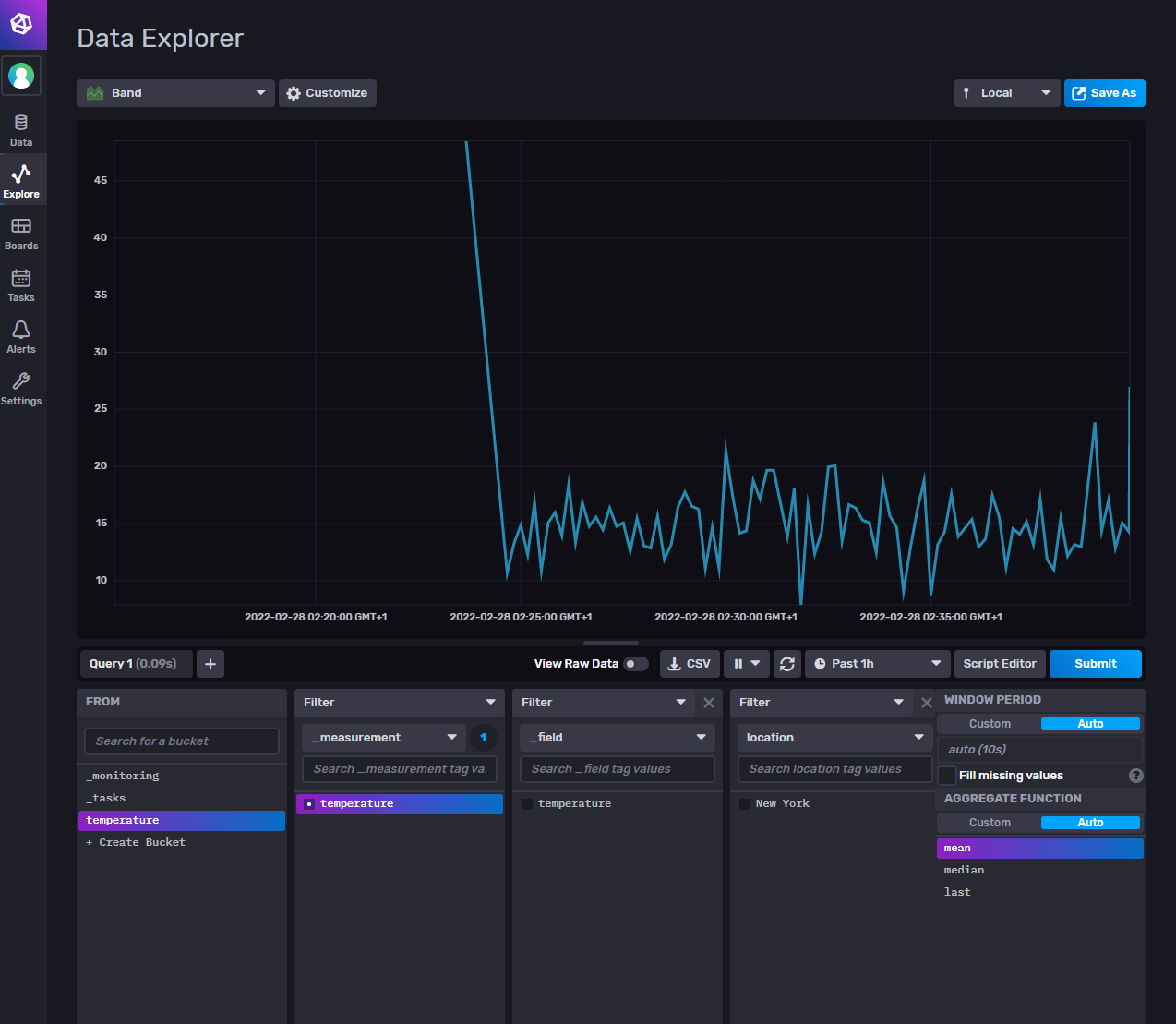Expand the _field filter dropdown
The image size is (1176, 1024).
(616, 737)
